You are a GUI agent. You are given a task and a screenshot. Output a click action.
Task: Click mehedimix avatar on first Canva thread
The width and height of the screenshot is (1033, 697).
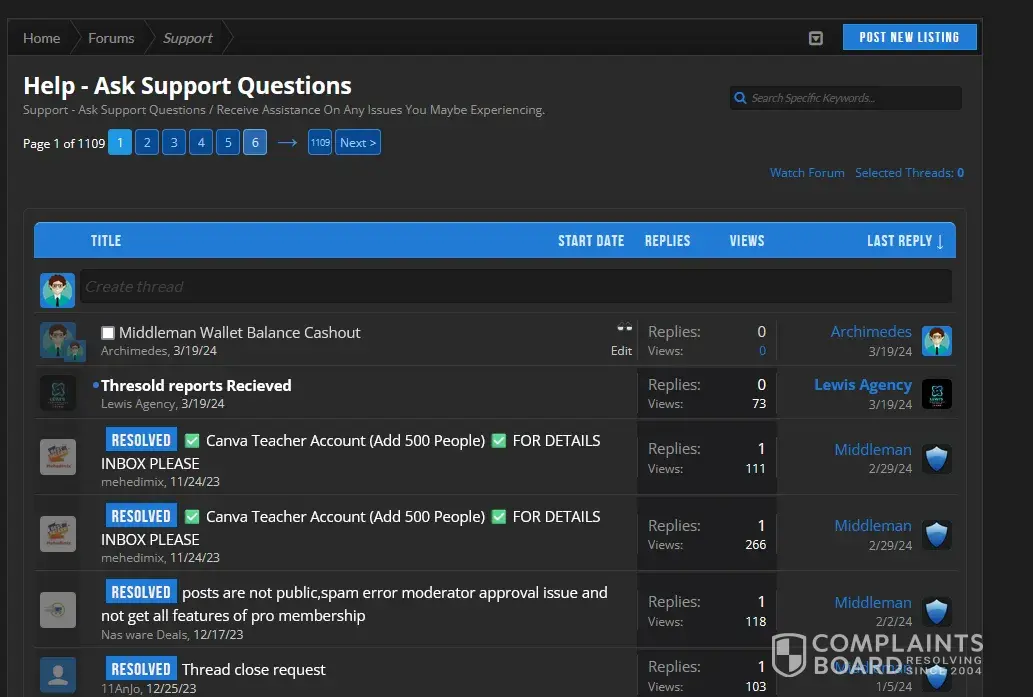[57, 457]
